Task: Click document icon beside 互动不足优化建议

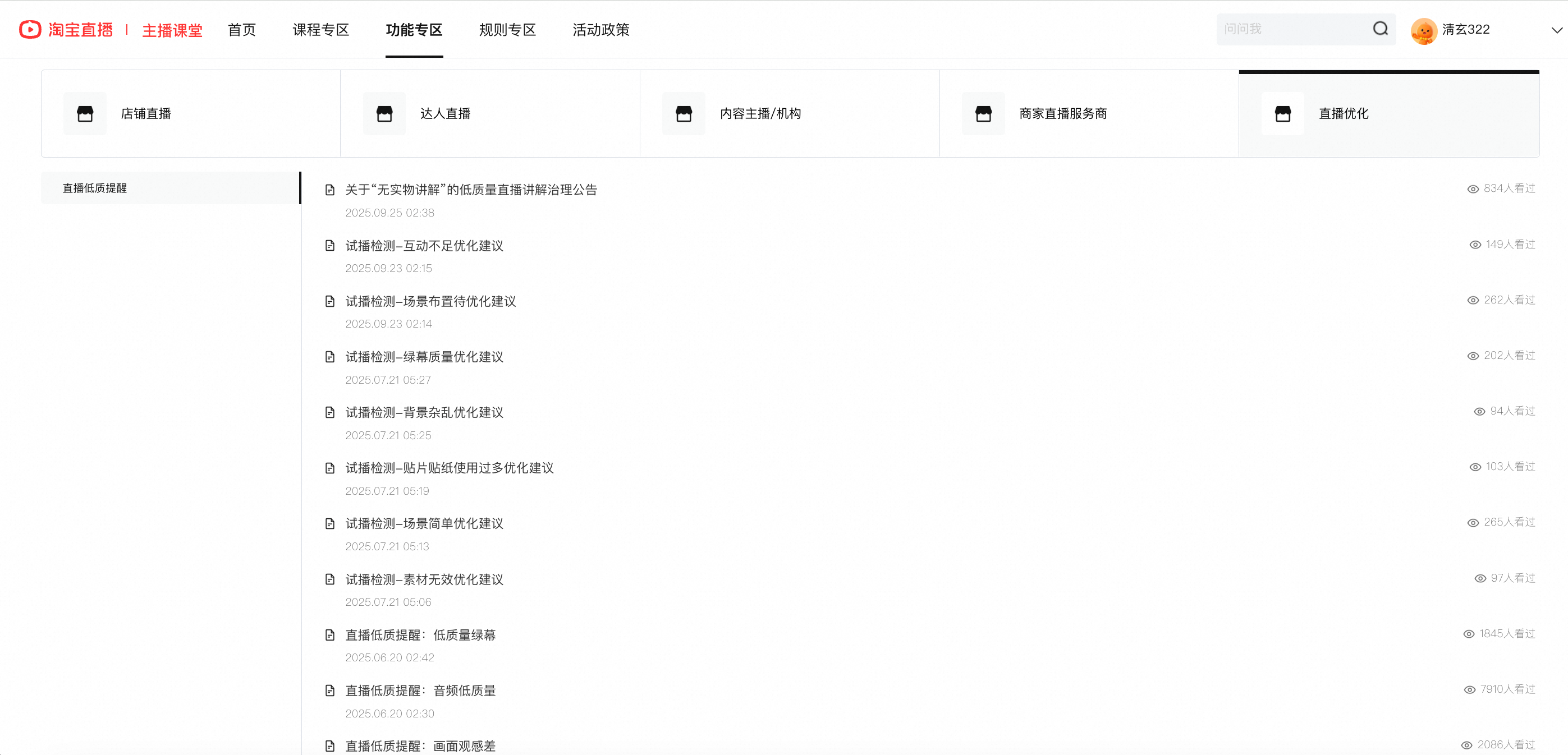Action: click(330, 245)
